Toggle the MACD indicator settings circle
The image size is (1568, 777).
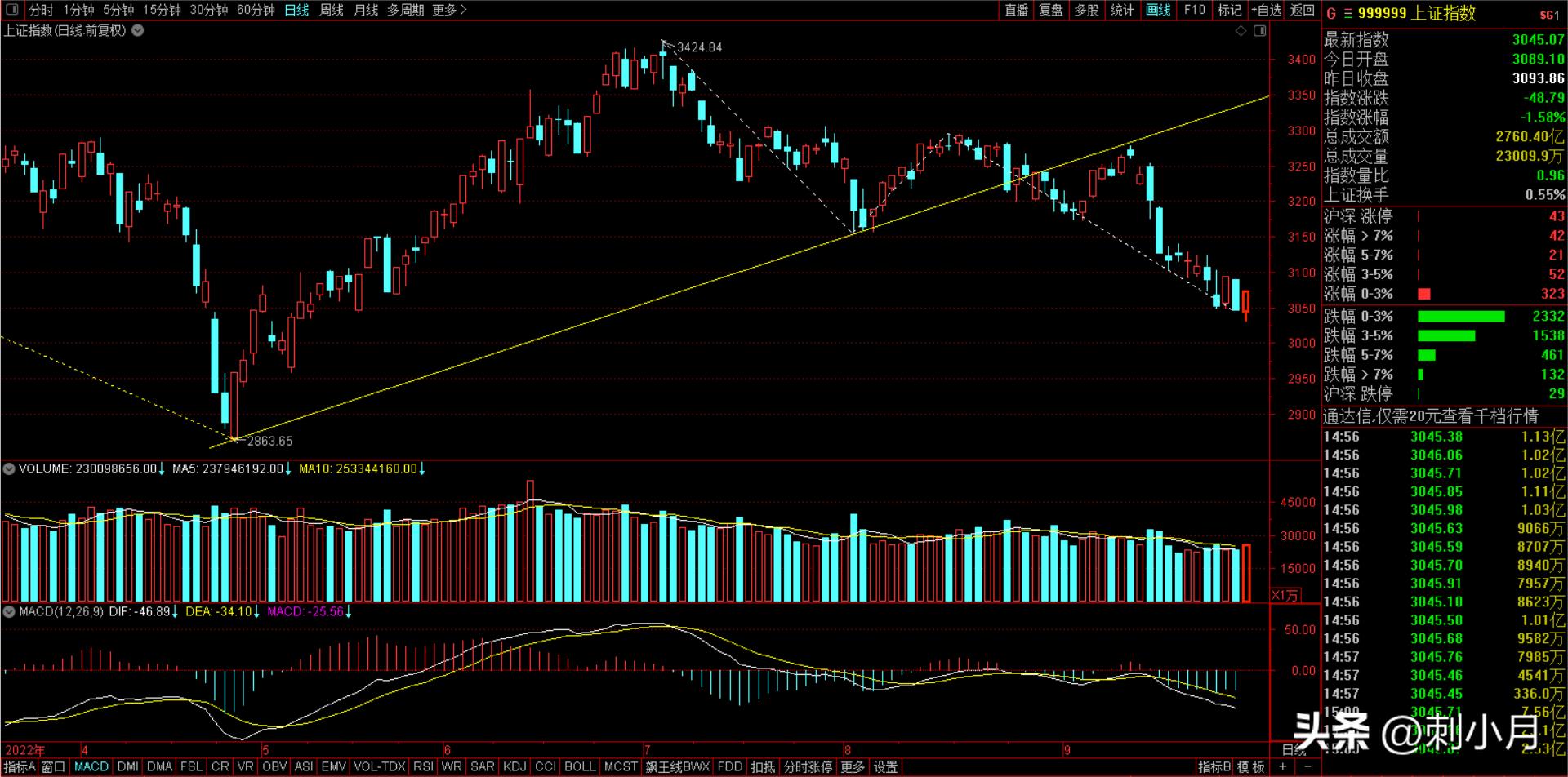(x=9, y=611)
